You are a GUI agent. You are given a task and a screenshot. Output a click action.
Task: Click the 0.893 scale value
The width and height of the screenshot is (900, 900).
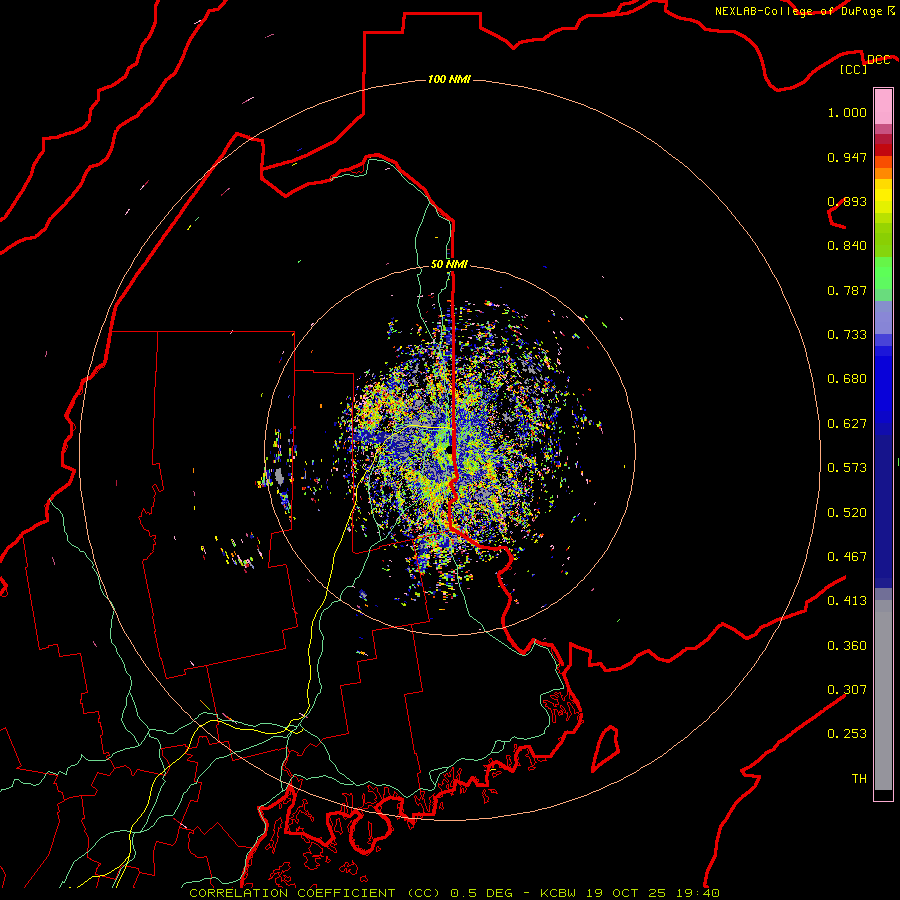(847, 201)
